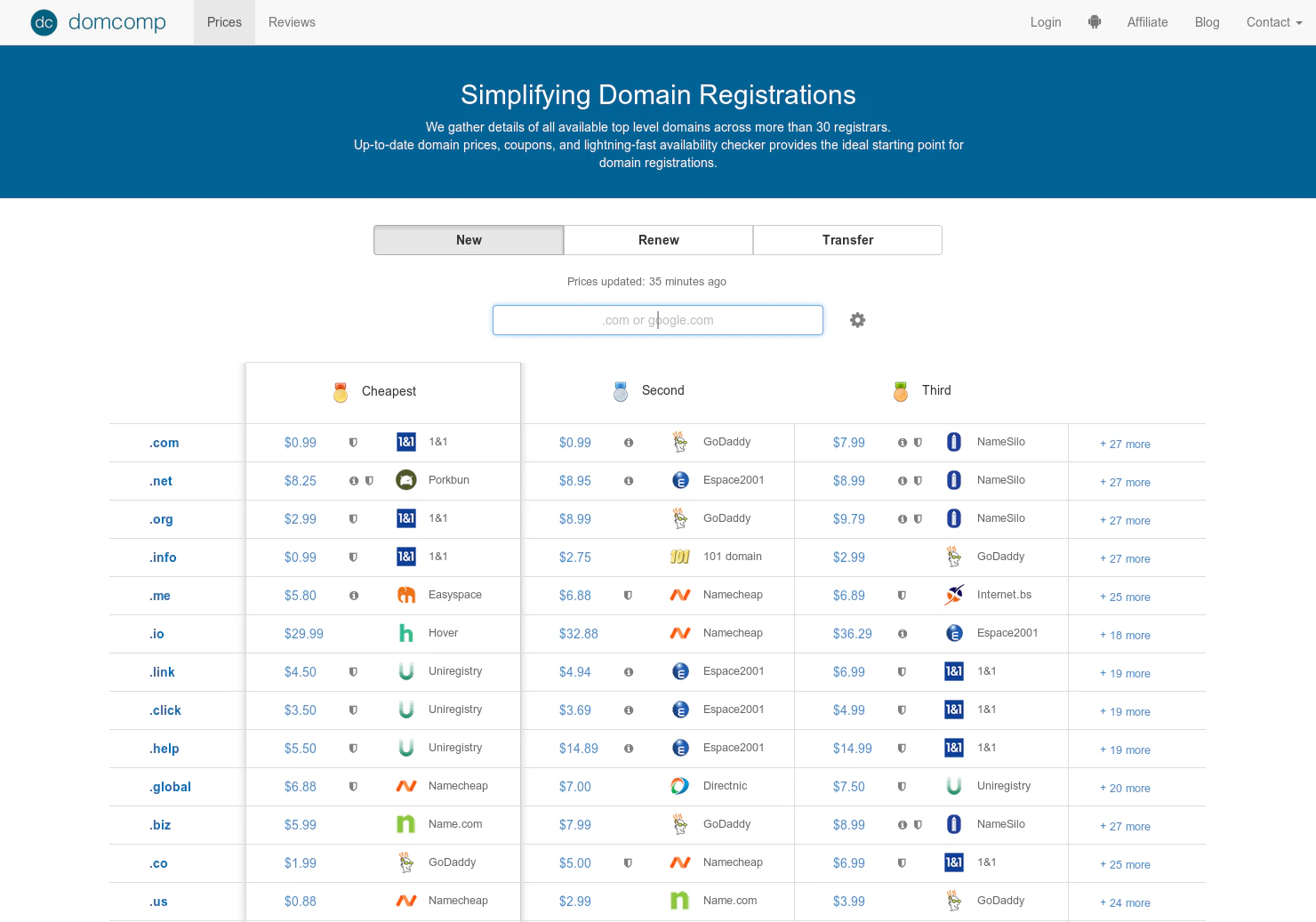The image size is (1316, 922).
Task: Click Directnic logo in .global row
Action: point(680,786)
